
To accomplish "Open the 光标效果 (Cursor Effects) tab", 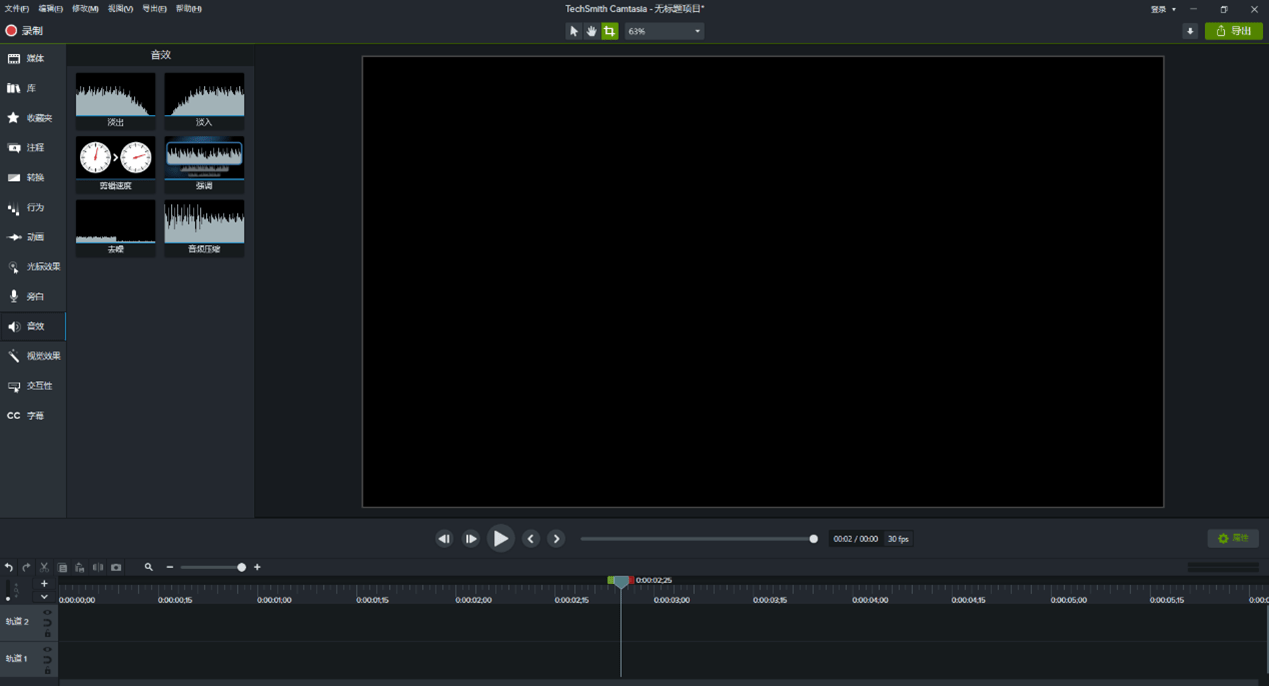I will pos(33,267).
